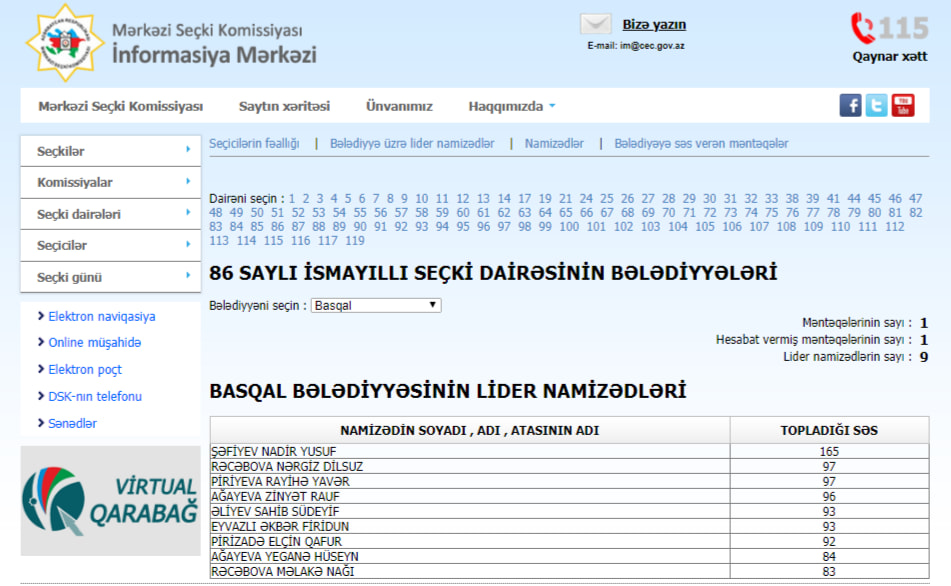Open the Online müşahidə link
This screenshot has width=951, height=586.
[94, 343]
